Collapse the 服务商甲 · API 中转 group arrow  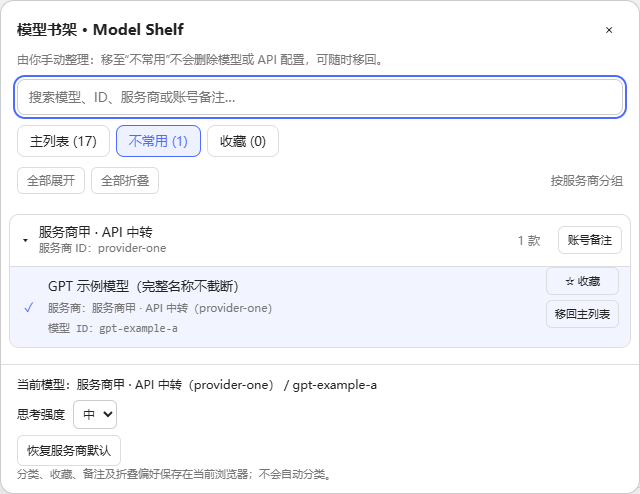tap(25, 240)
